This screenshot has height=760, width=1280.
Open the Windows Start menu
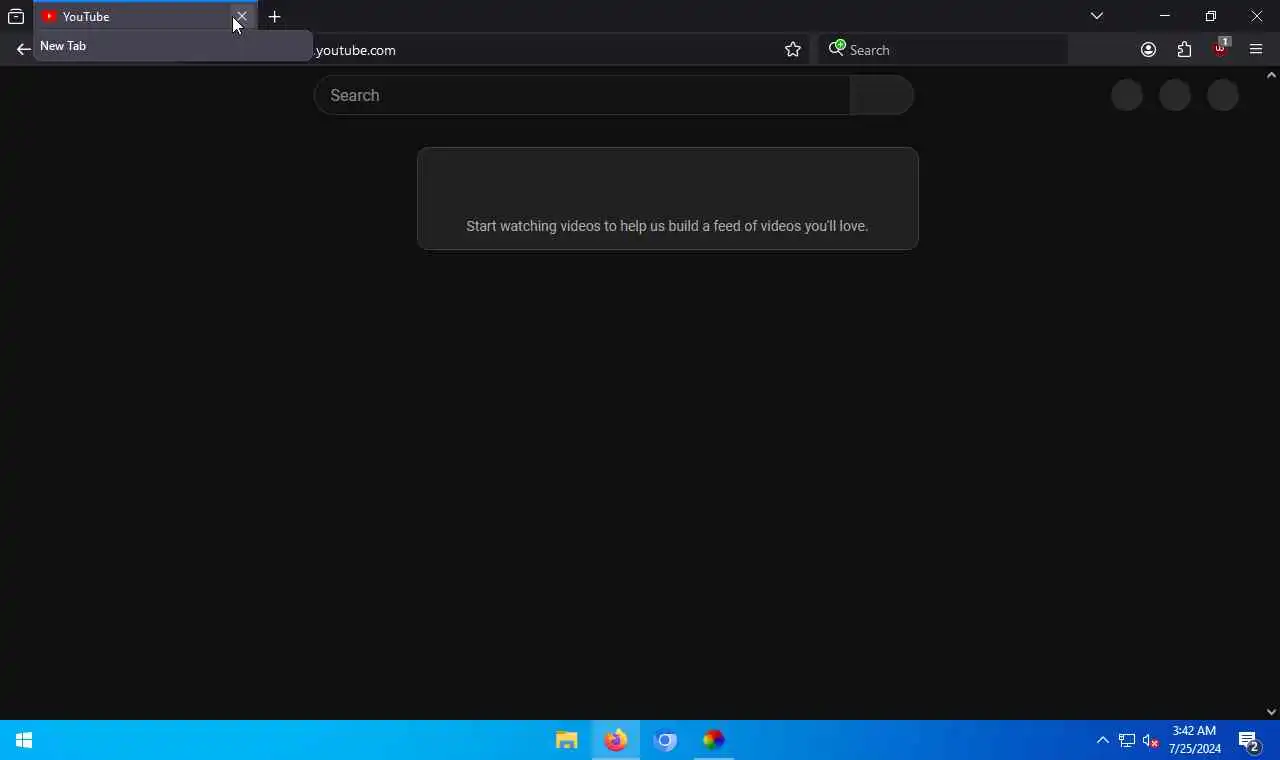click(24, 740)
